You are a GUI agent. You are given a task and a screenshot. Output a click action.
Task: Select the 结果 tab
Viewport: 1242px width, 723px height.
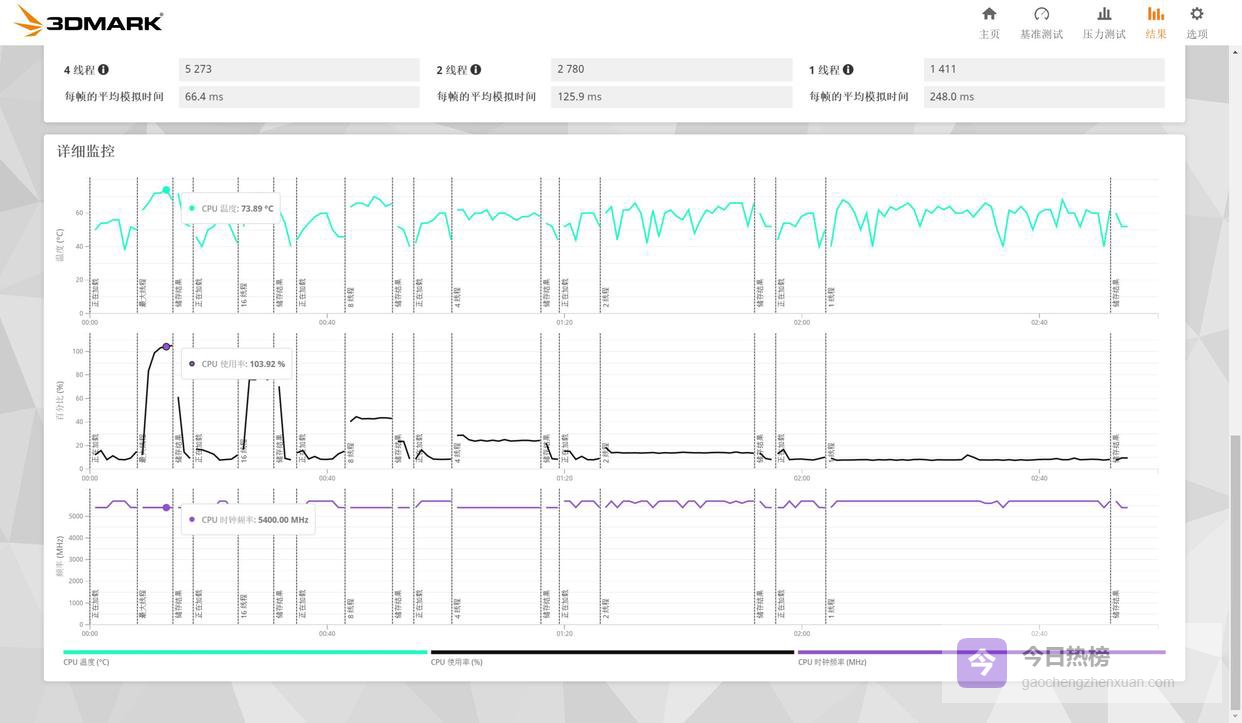pyautogui.click(x=1156, y=22)
